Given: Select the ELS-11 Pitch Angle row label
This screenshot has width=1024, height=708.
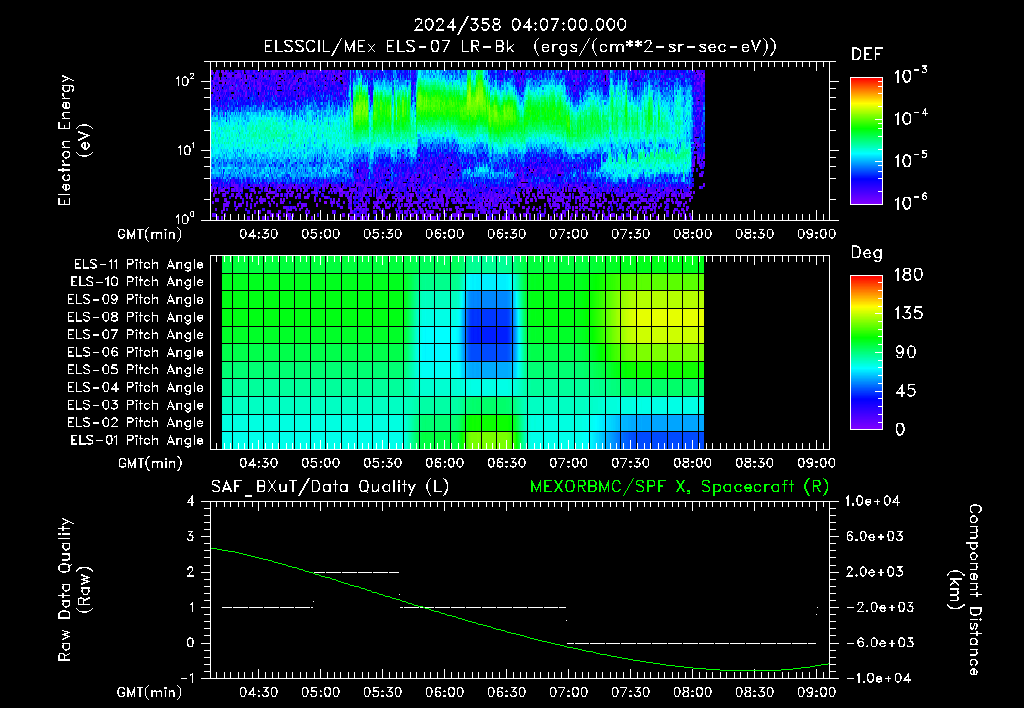Looking at the screenshot, I should pyautogui.click(x=138, y=265).
